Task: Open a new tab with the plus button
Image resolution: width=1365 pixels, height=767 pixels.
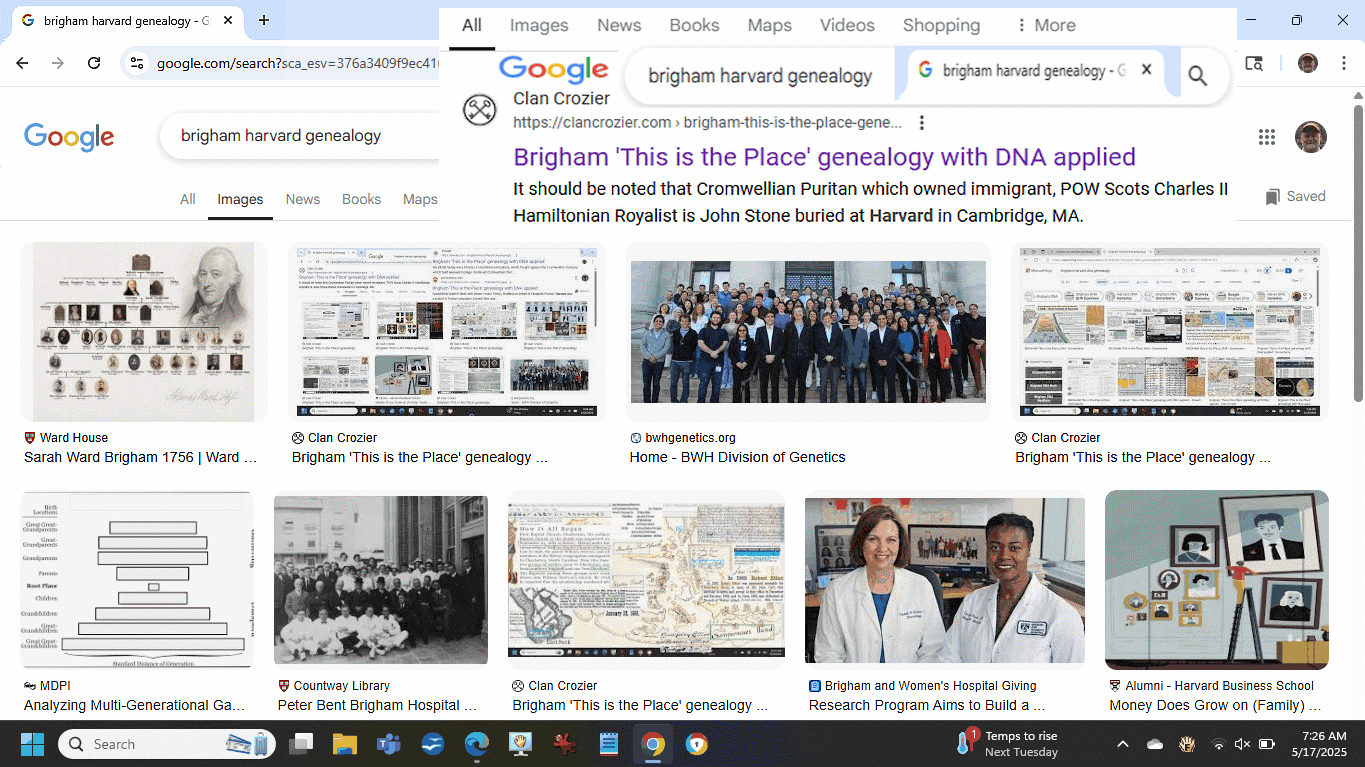Action: coord(264,20)
